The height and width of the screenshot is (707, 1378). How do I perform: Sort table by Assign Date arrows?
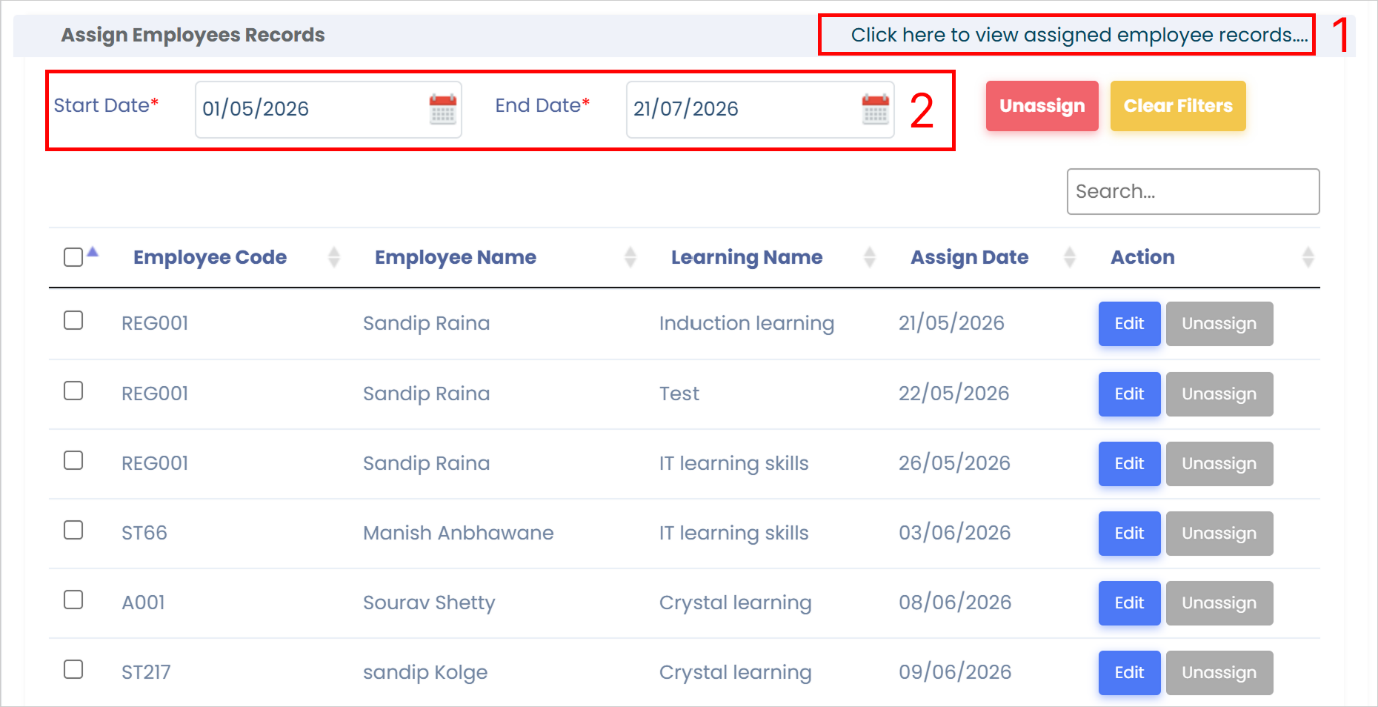(1069, 258)
